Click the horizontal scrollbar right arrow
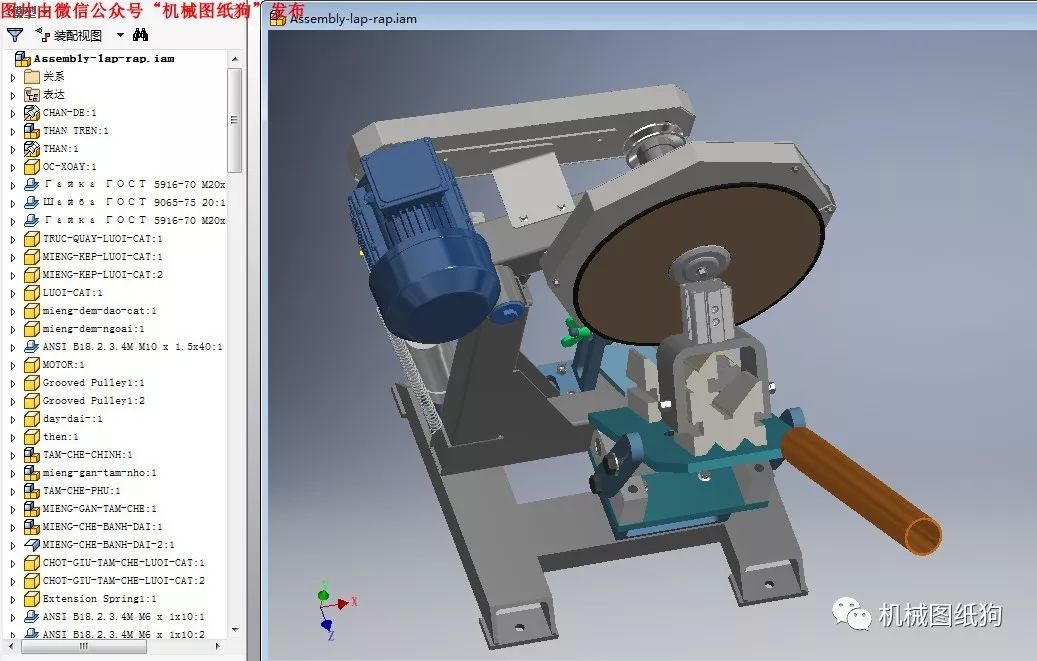The image size is (1037, 661). tap(218, 646)
